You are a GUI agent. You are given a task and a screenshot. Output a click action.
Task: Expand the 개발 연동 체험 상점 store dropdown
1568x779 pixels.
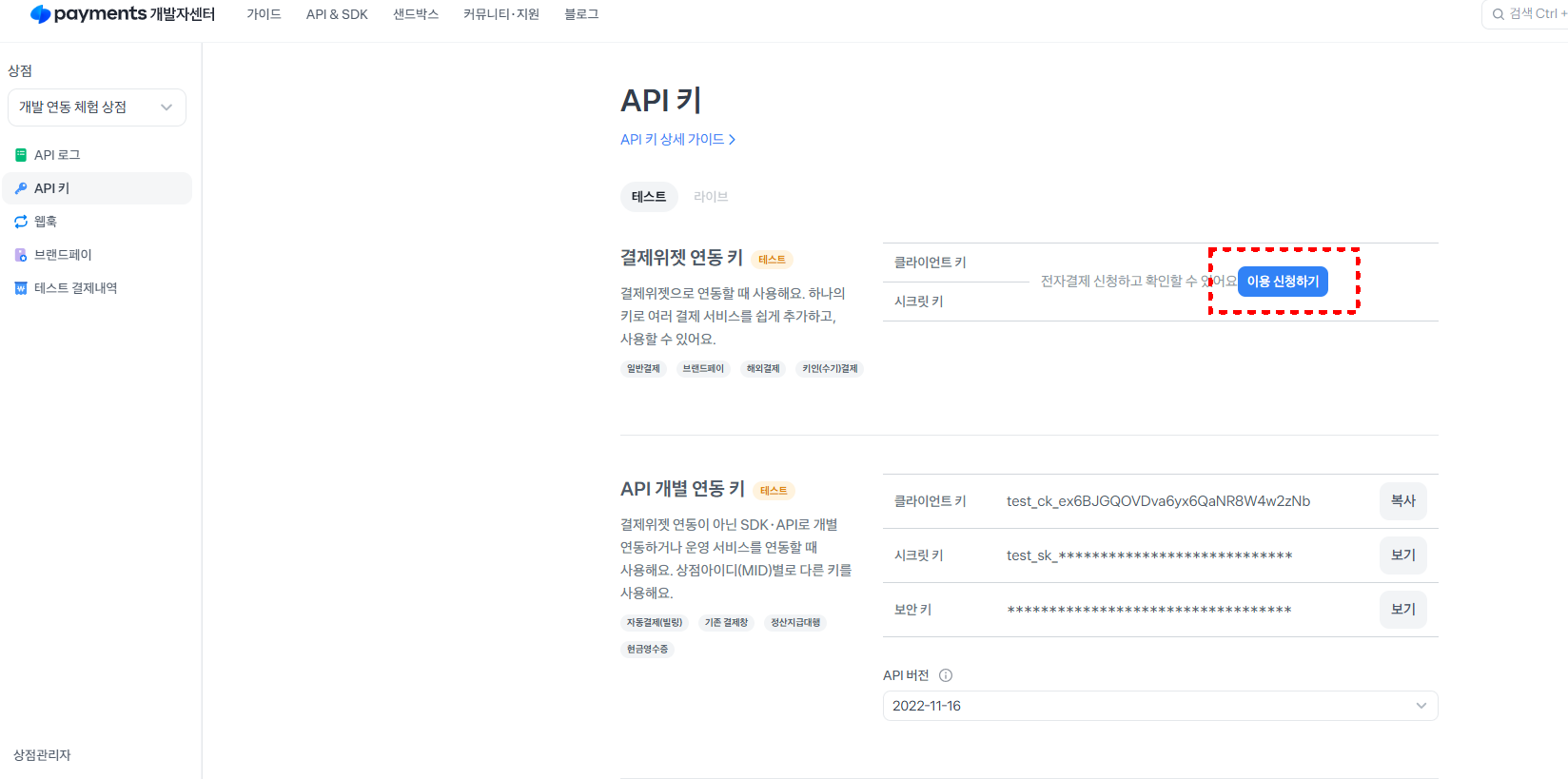[97, 107]
